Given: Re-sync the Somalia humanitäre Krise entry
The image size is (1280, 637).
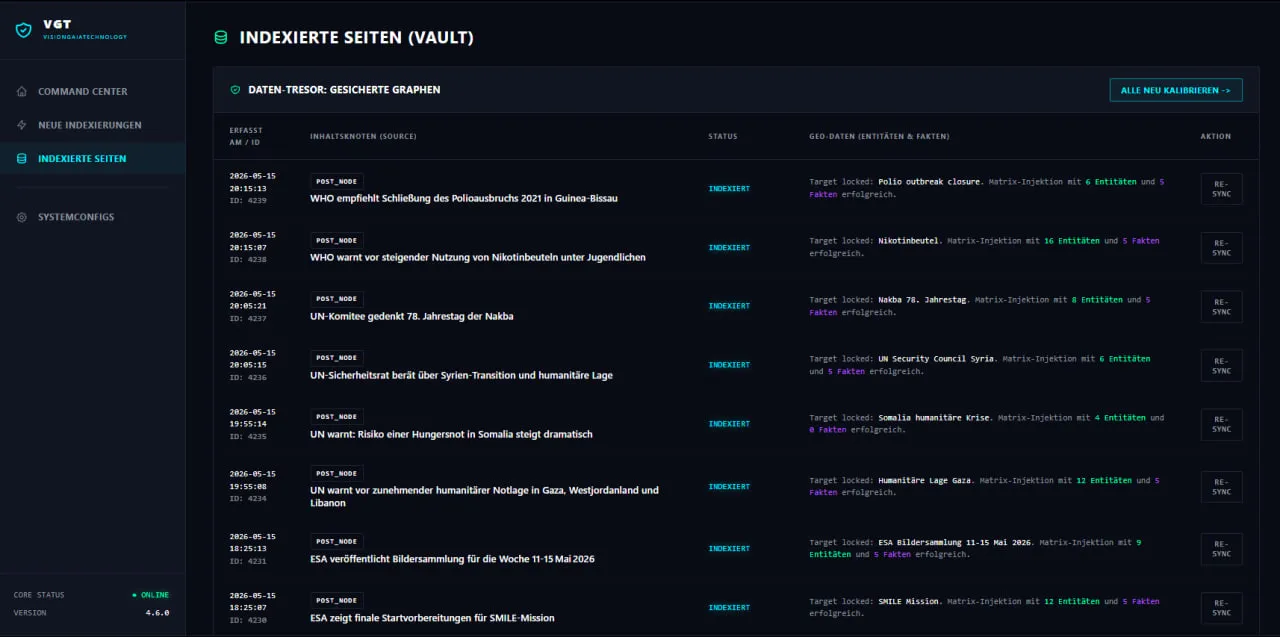Looking at the screenshot, I should pos(1221,424).
